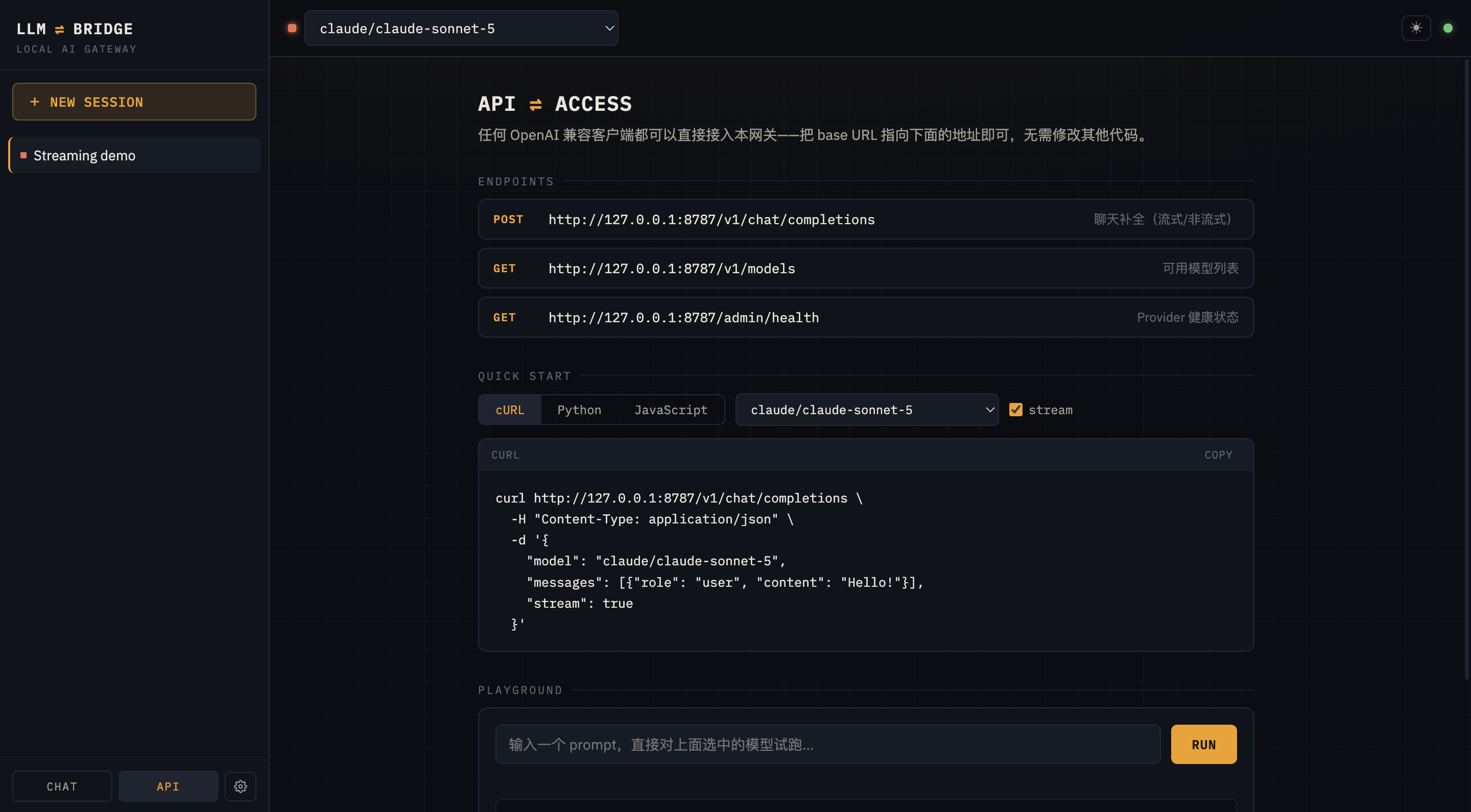Click the green connection status dot

click(1448, 28)
